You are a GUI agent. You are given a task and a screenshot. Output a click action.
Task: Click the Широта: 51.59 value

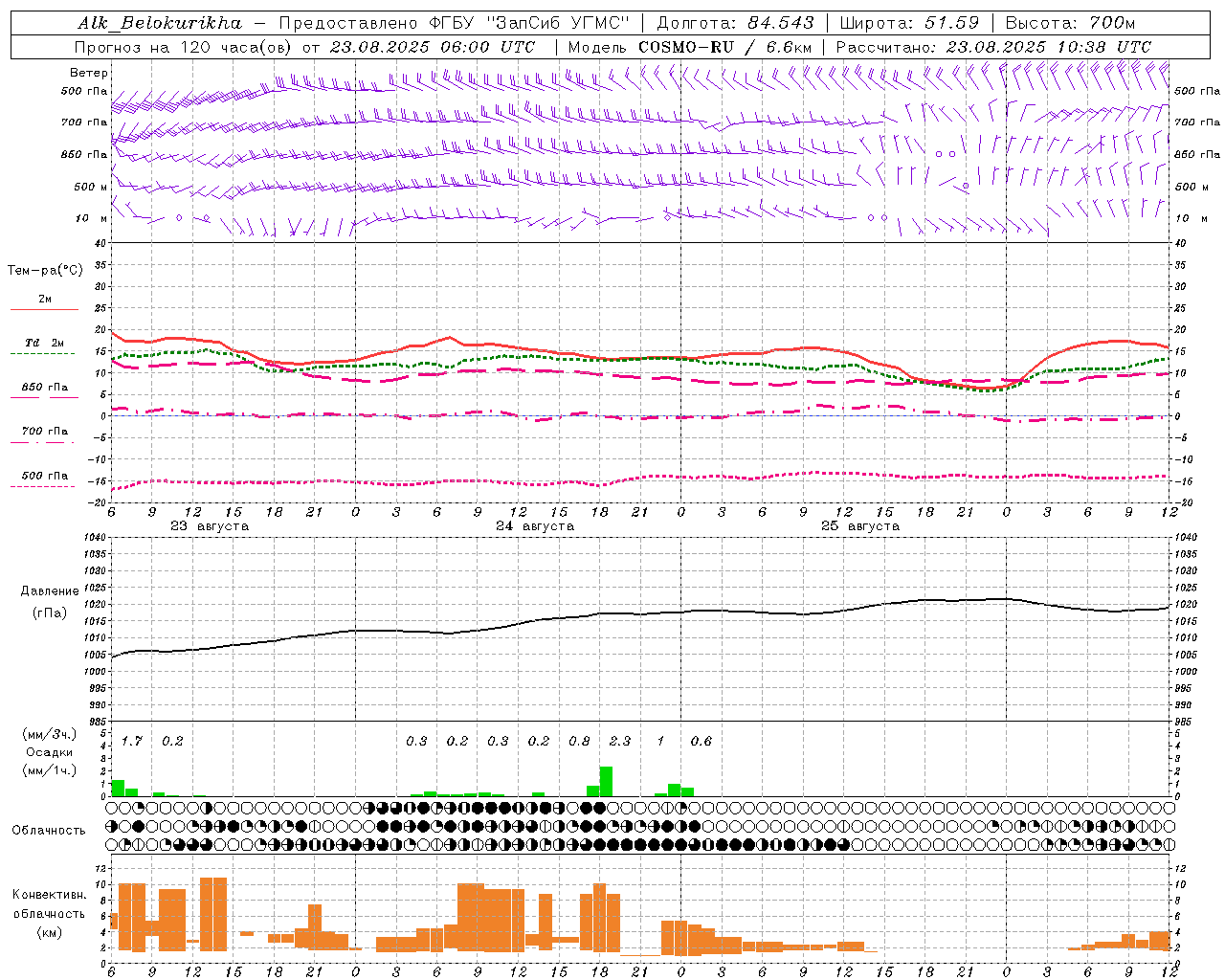(909, 23)
